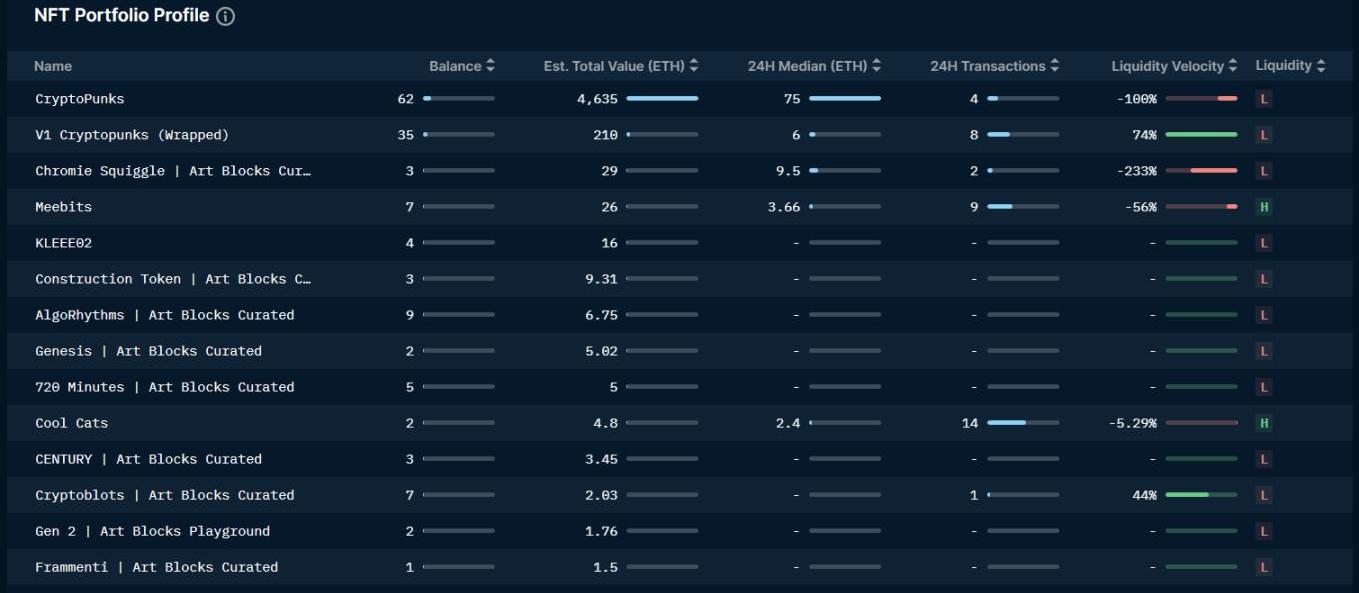Click the info icon beside NFT Portfolio Profile
Screen dimensions: 1359x593
225,16
